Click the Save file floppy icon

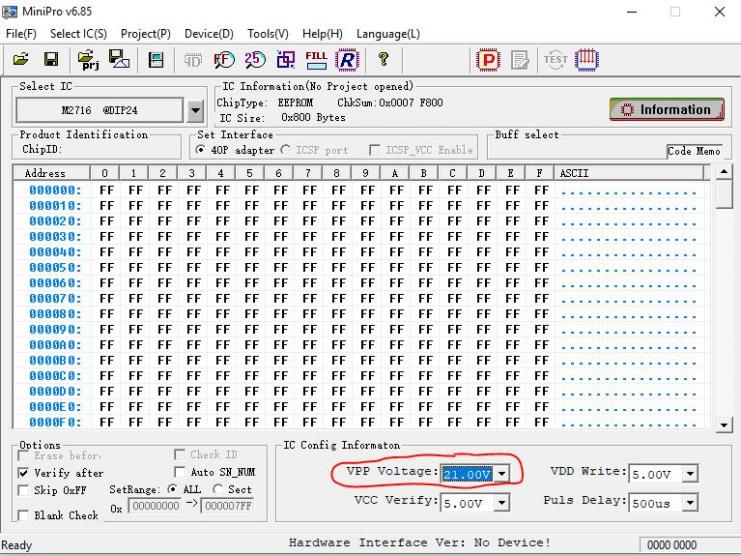[x=50, y=61]
